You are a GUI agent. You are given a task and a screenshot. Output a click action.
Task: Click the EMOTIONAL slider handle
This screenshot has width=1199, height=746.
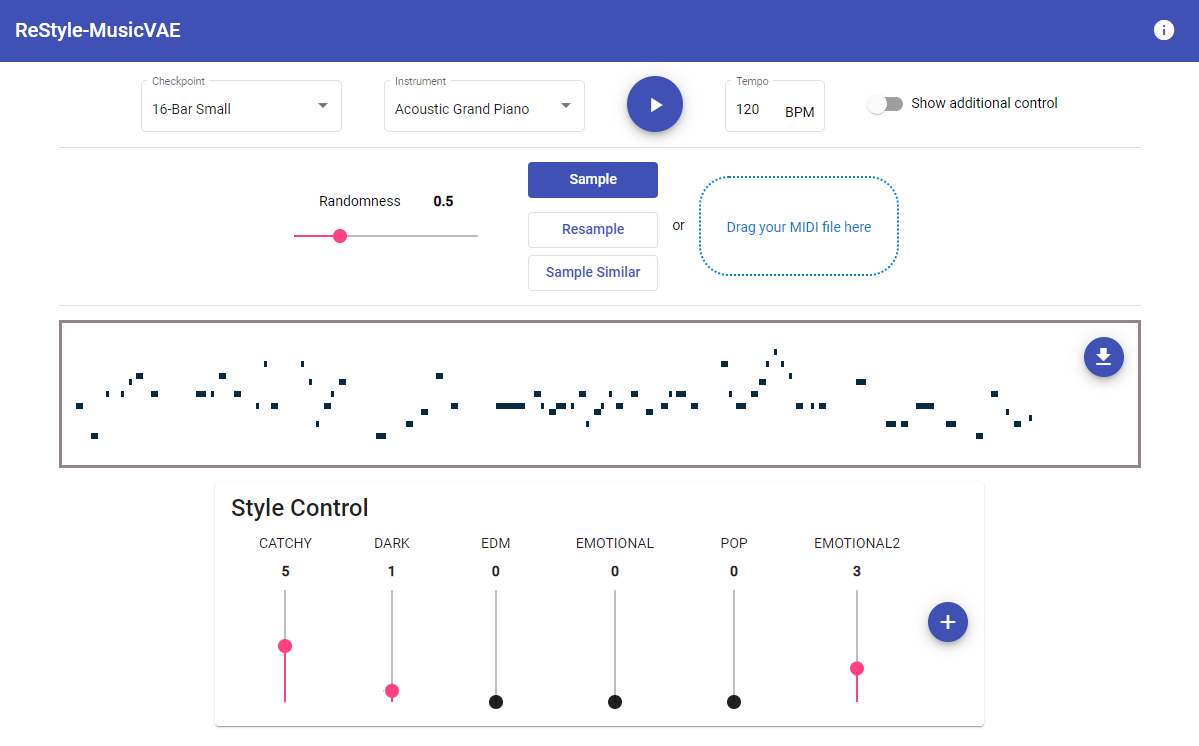(615, 702)
